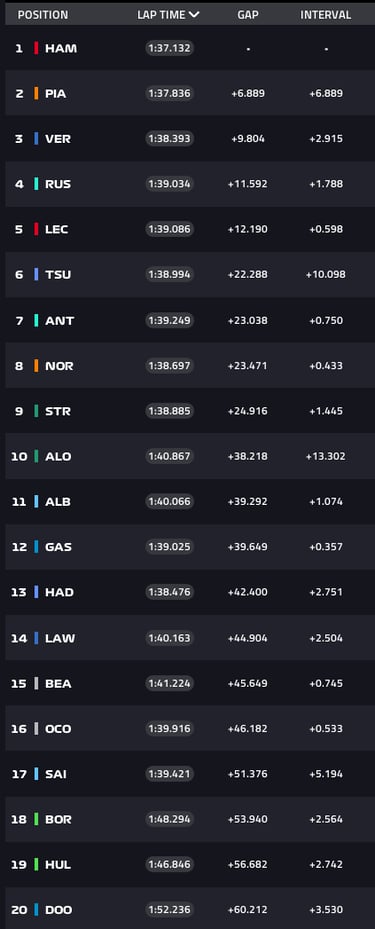
Task: Open the DOO driver in position 20
Action: click(59, 909)
